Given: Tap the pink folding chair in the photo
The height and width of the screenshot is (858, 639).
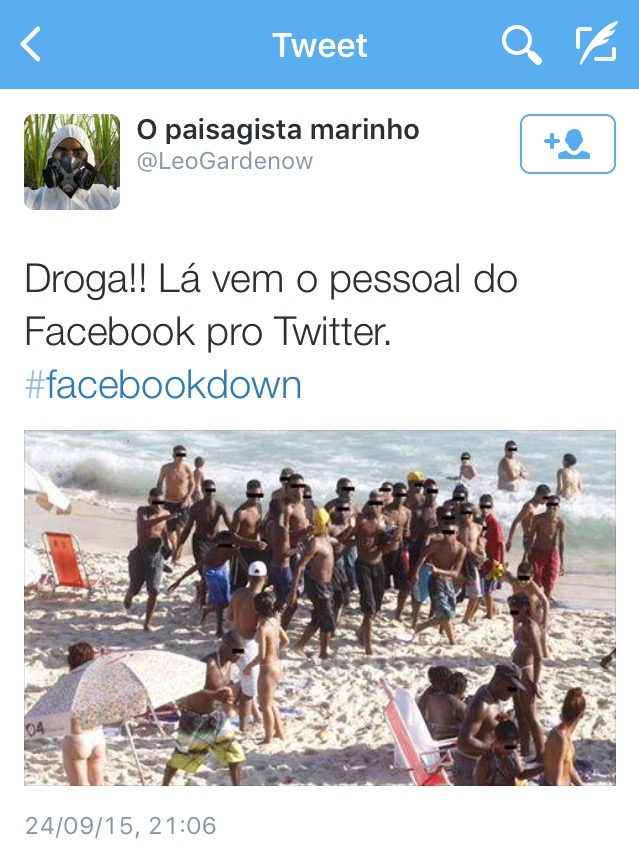Looking at the screenshot, I should click(x=416, y=731).
